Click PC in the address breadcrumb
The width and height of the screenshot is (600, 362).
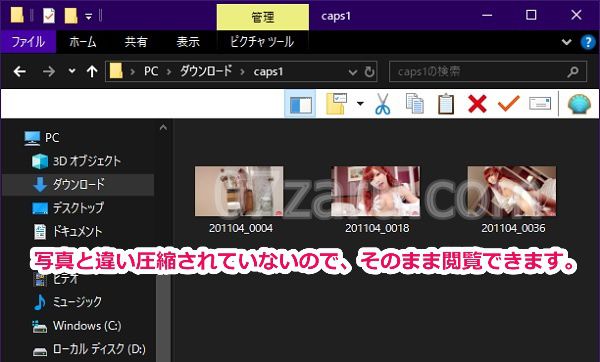click(151, 72)
